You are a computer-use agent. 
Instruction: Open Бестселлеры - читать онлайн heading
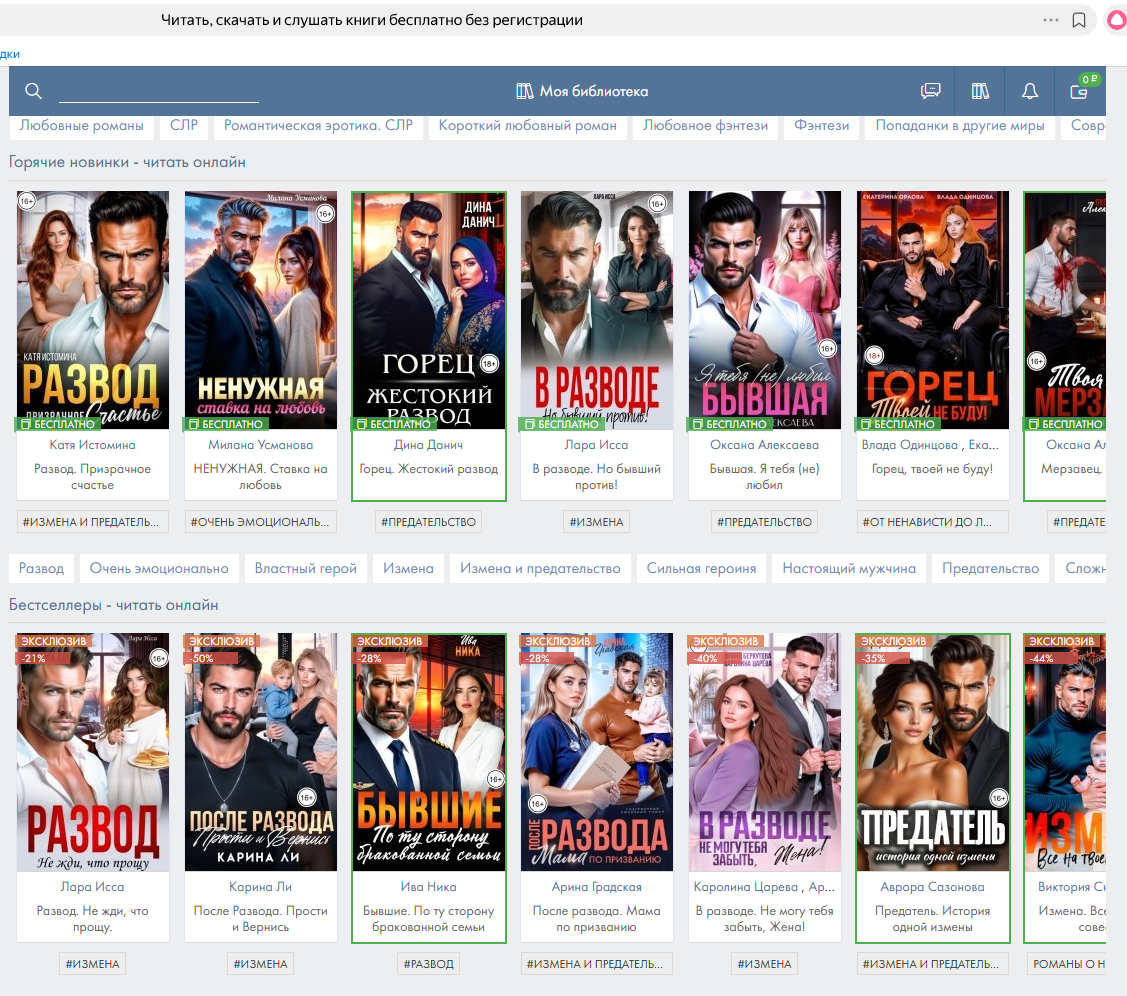[x=114, y=605]
